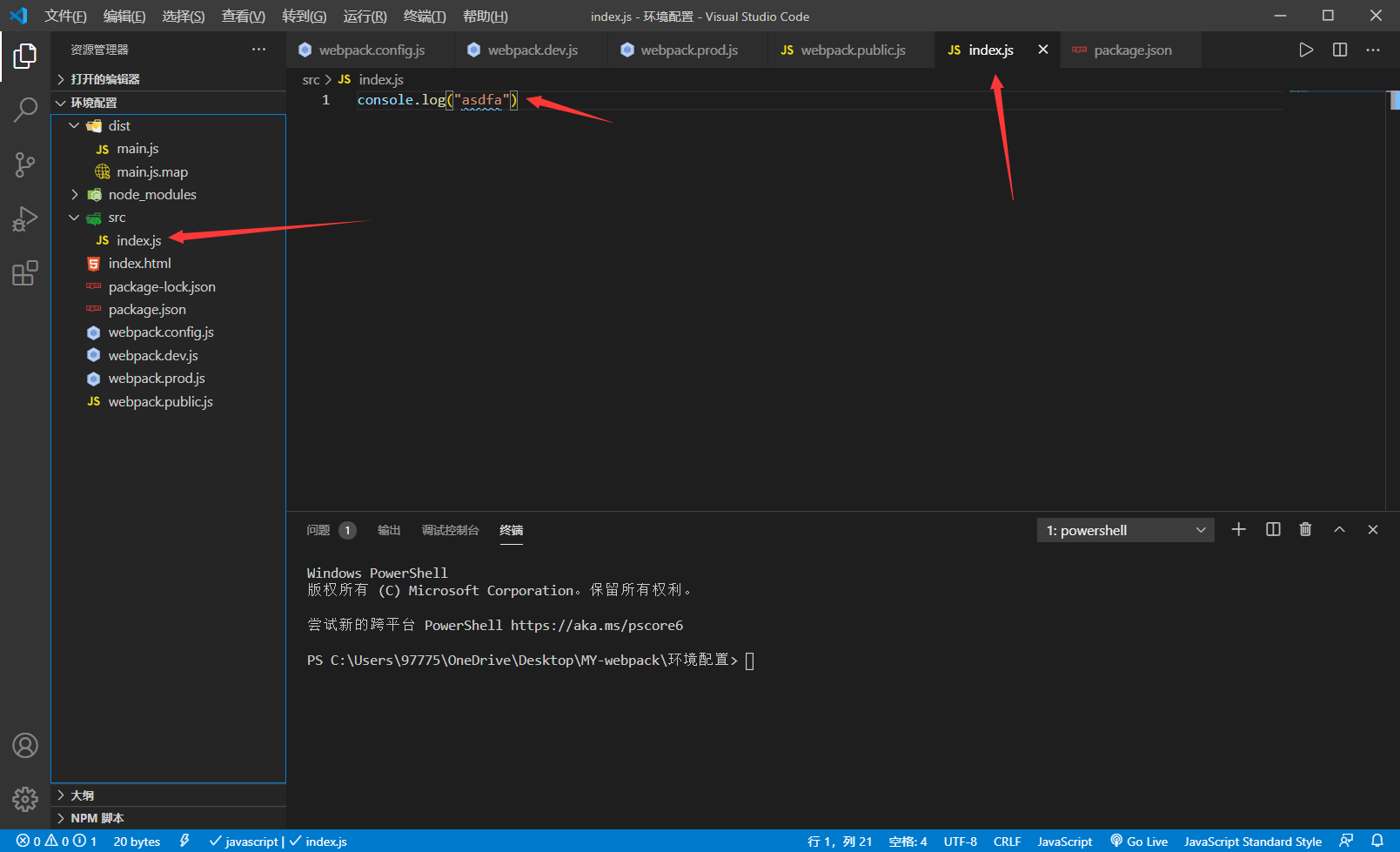The height and width of the screenshot is (852, 1400).
Task: Split the editor to the right
Action: (x=1340, y=50)
